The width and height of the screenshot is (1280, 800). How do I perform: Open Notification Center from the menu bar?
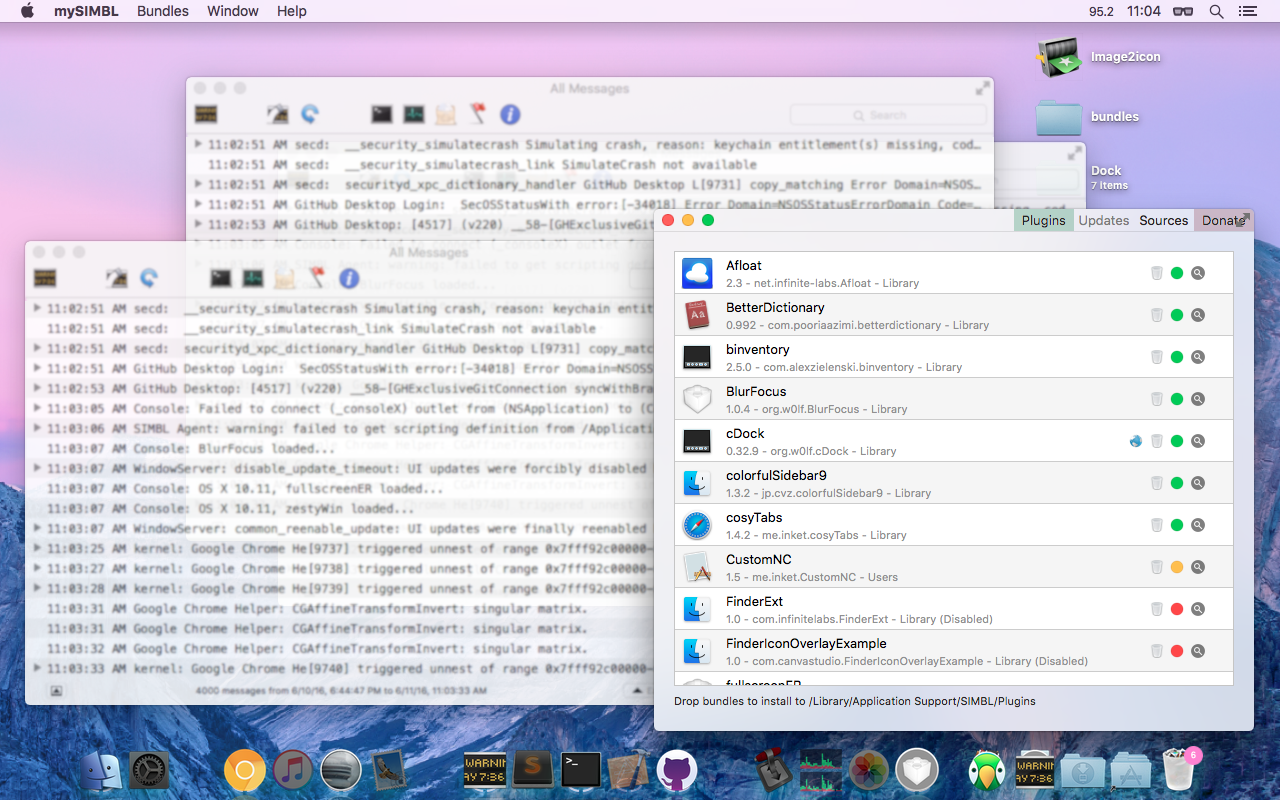(1247, 11)
